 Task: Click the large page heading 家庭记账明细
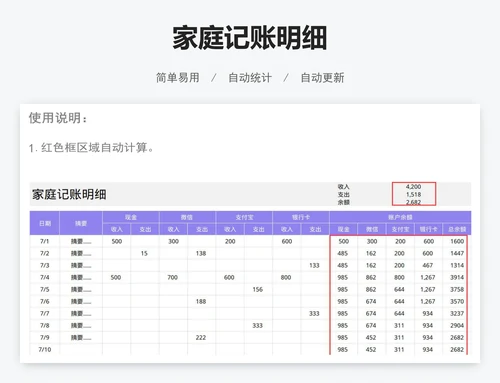(250, 38)
